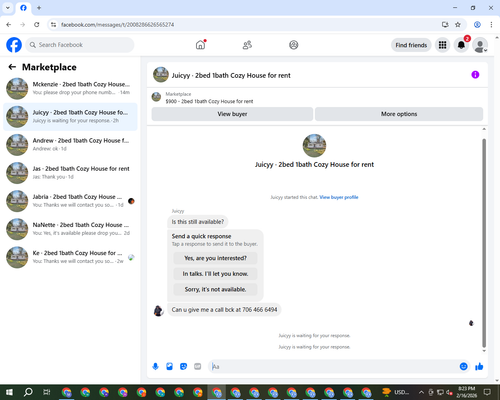This screenshot has height=400, width=500.
Task: Open the Jas conversation
Action: tap(70, 173)
